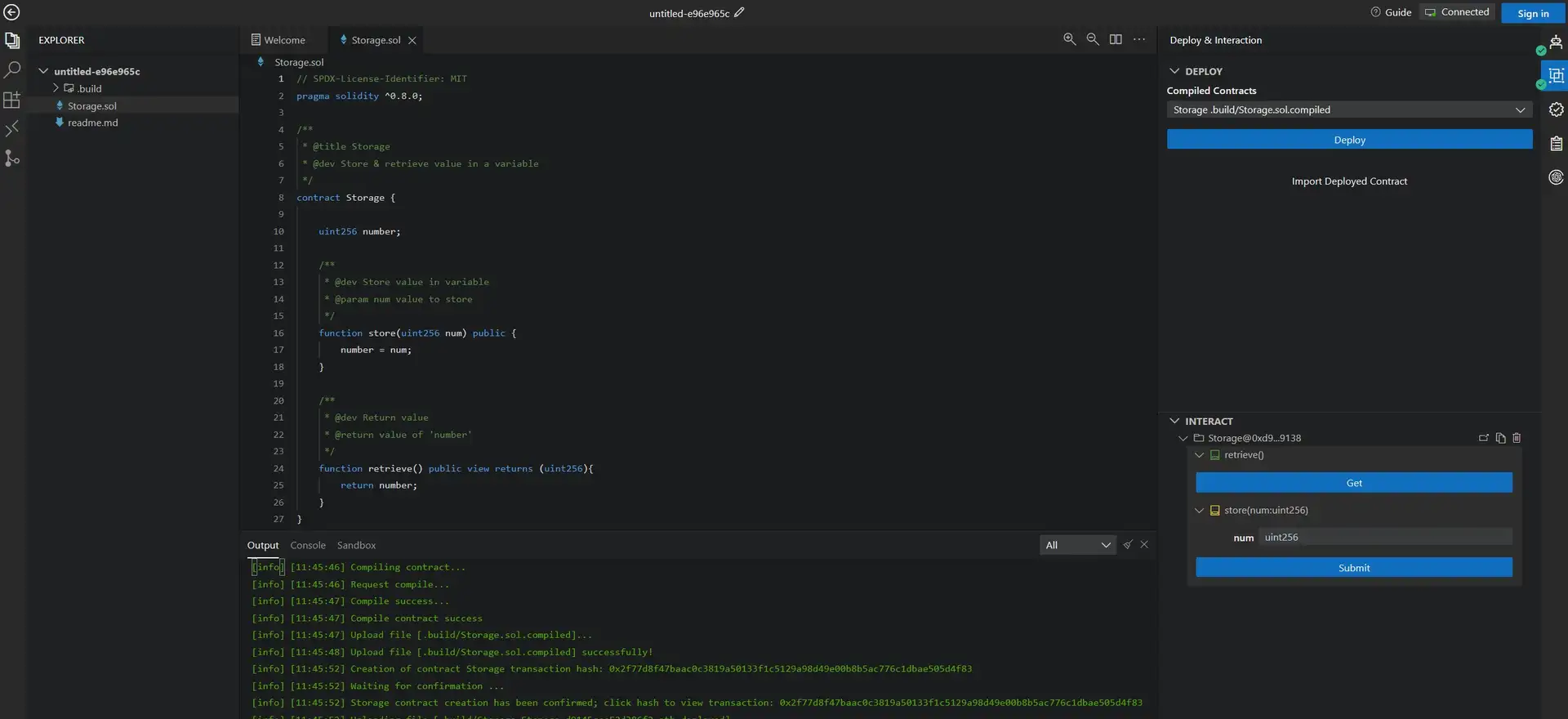This screenshot has width=1568, height=719.
Task: Open the robot assistant icon in right sidebar
Action: point(1556,42)
